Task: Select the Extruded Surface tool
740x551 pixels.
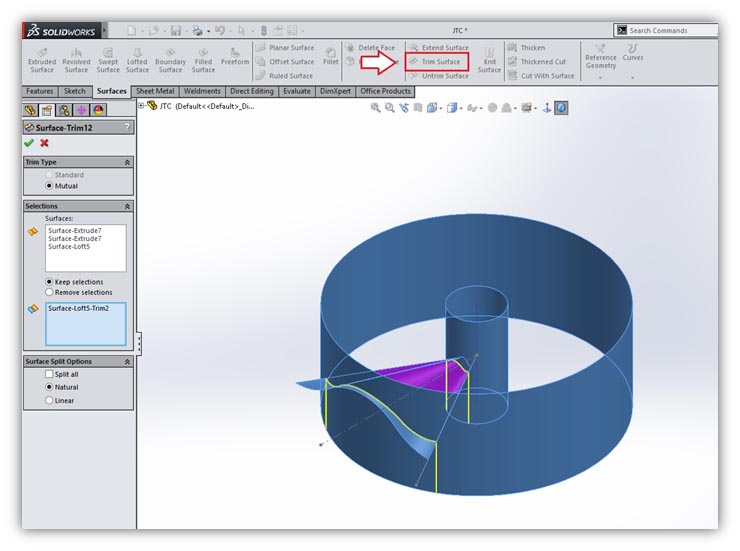Action: point(42,59)
